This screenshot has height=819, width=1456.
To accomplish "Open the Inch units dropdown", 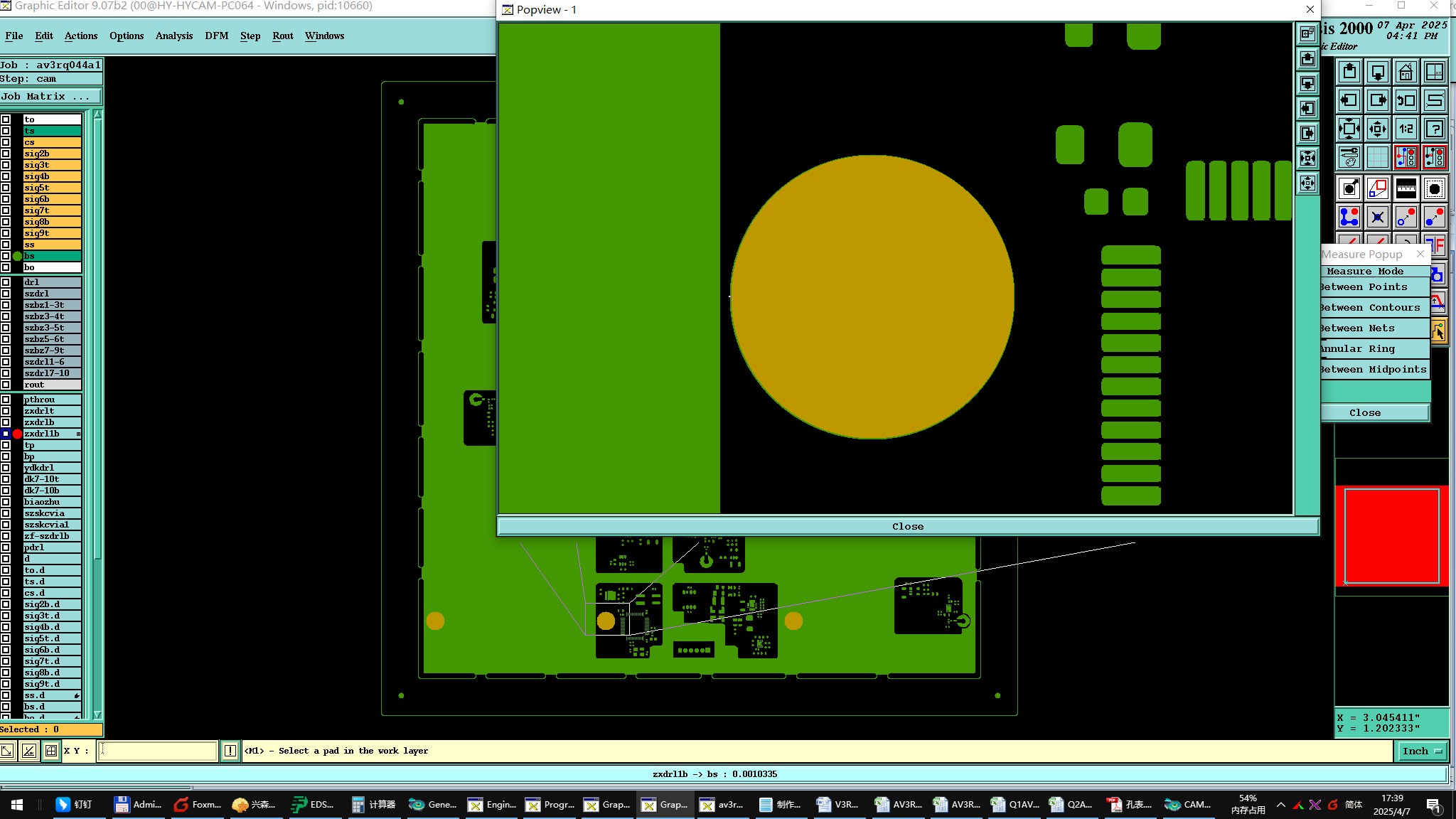I will pyautogui.click(x=1422, y=751).
